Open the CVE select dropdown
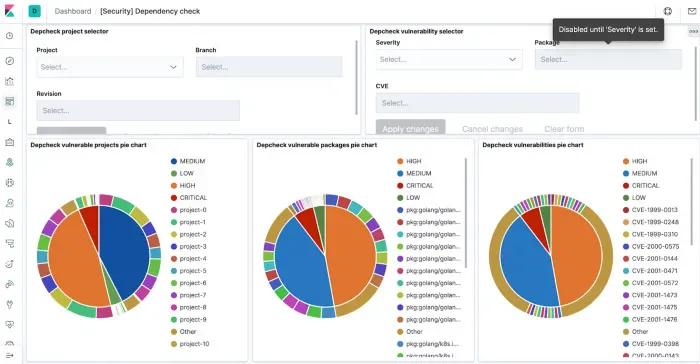Image resolution: width=700 pixels, height=364 pixels. point(477,103)
